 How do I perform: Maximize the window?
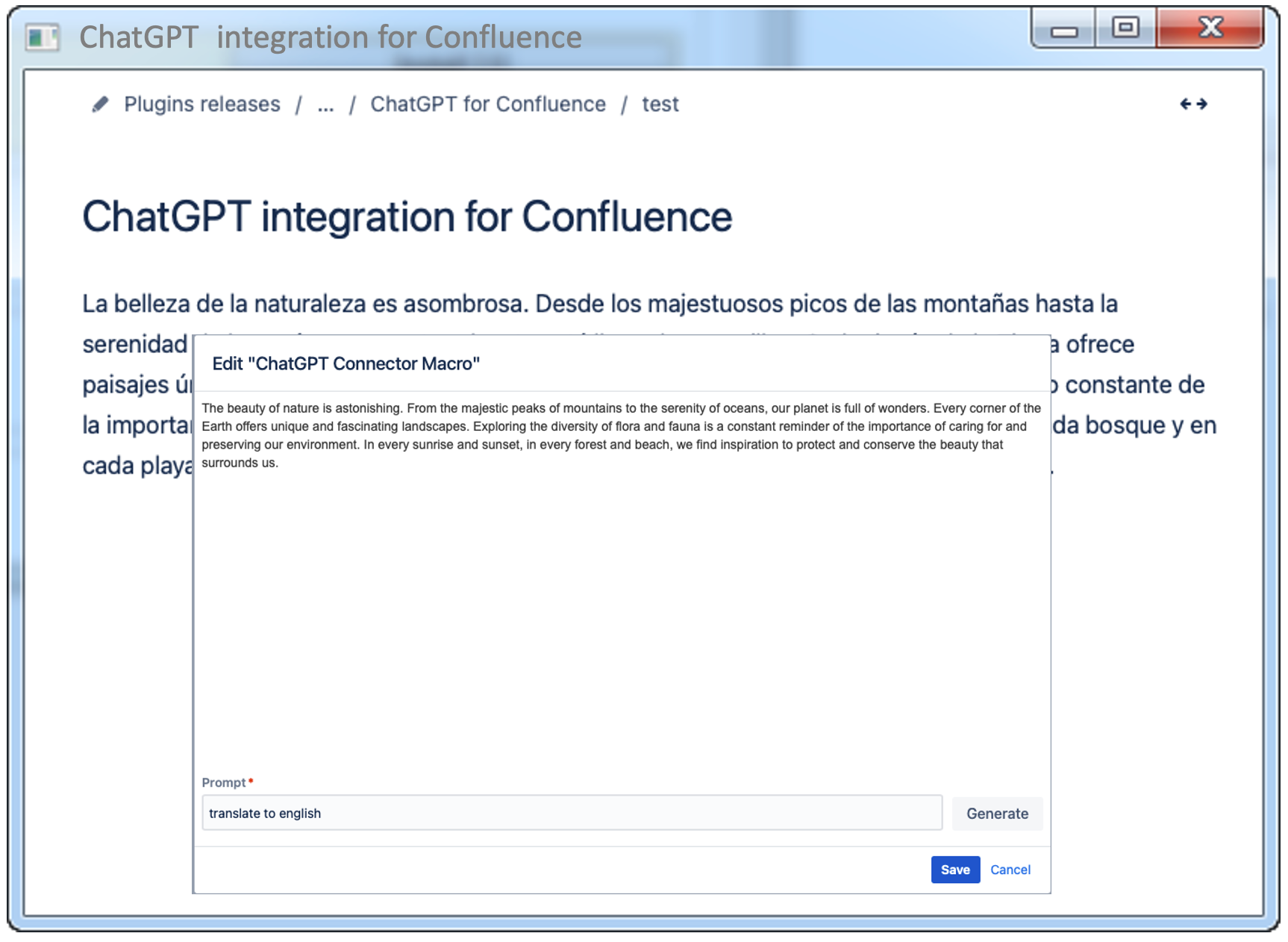[x=1125, y=28]
